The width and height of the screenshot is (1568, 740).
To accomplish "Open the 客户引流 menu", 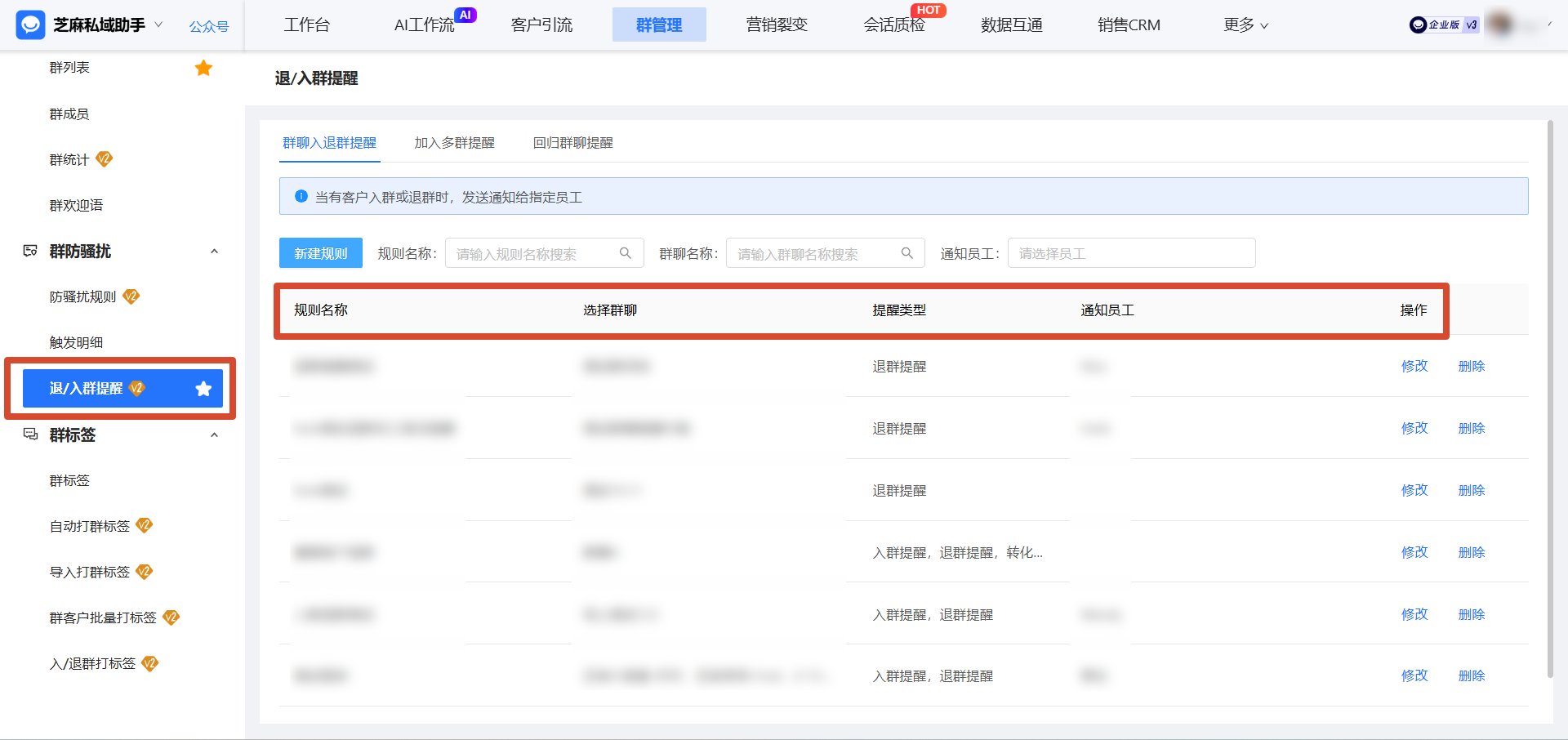I will (541, 25).
